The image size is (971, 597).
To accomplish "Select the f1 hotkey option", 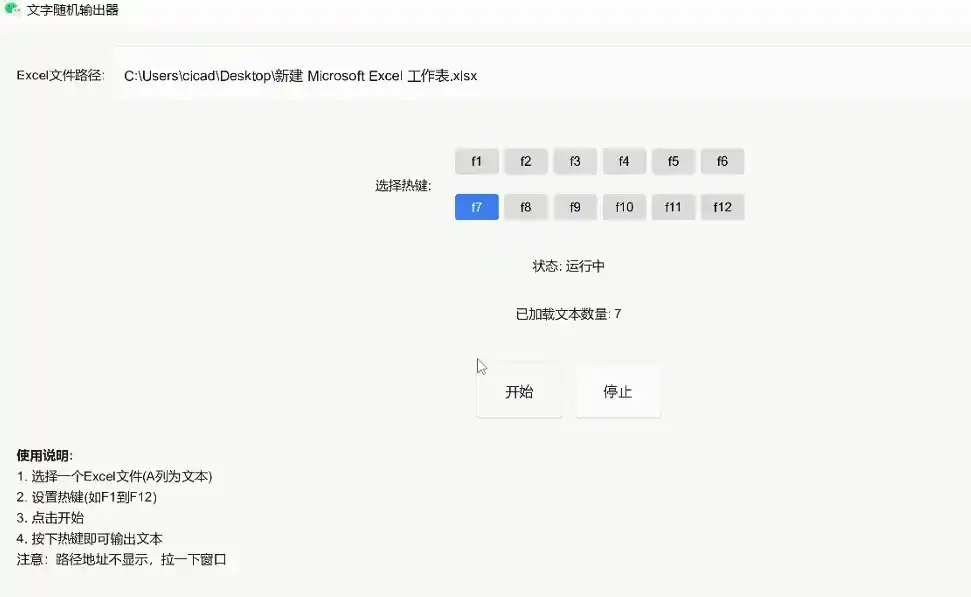I will point(476,161).
